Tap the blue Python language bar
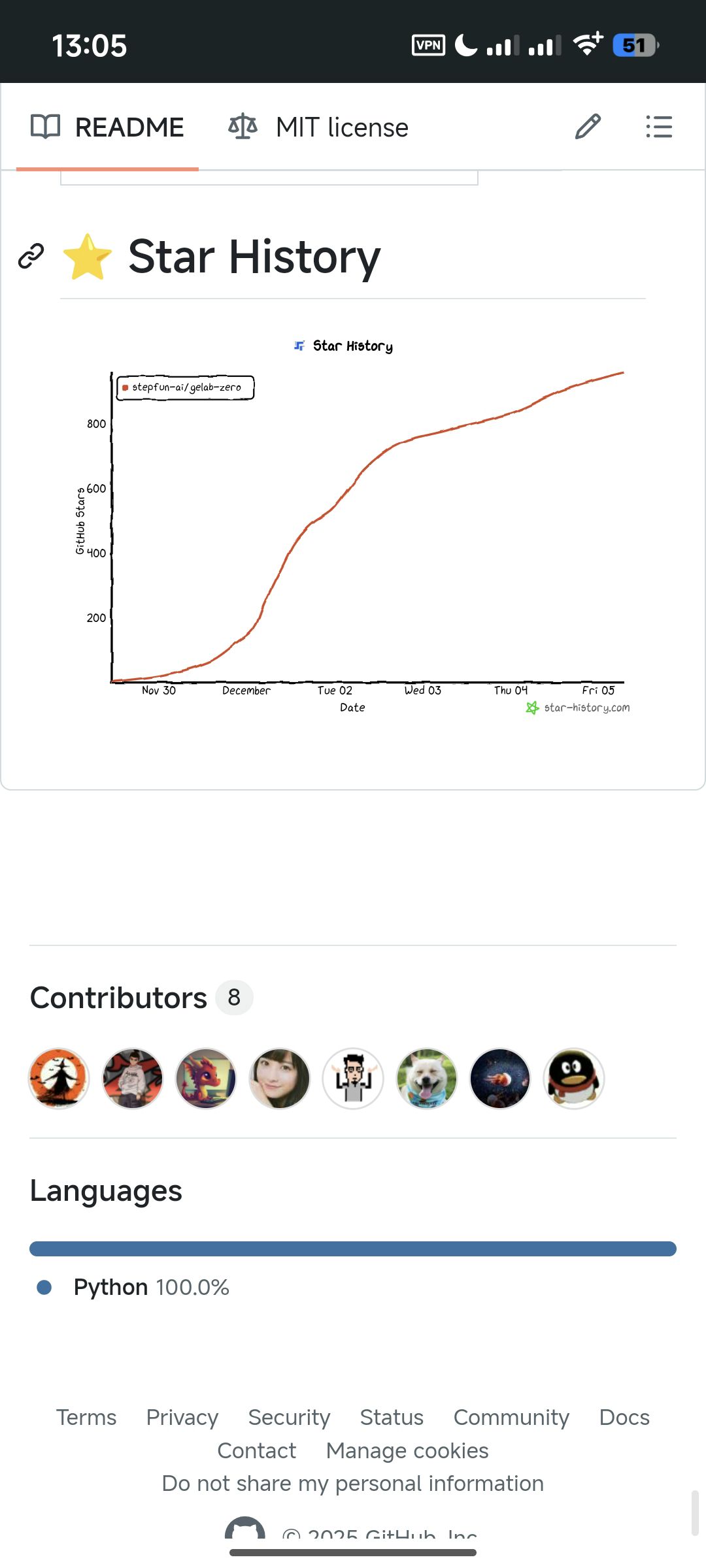 353,1249
